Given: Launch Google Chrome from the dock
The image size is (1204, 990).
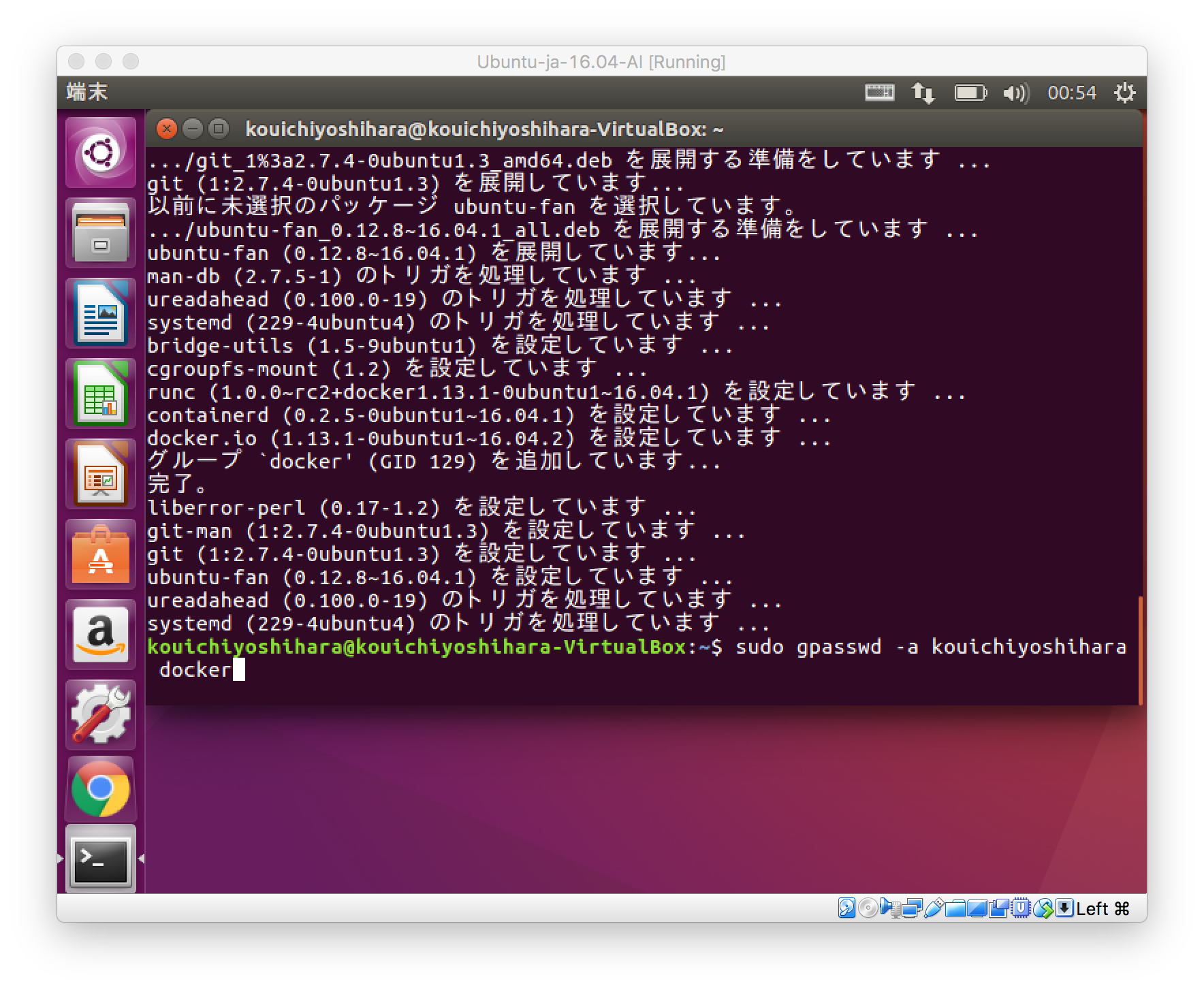Looking at the screenshot, I should pos(101,789).
